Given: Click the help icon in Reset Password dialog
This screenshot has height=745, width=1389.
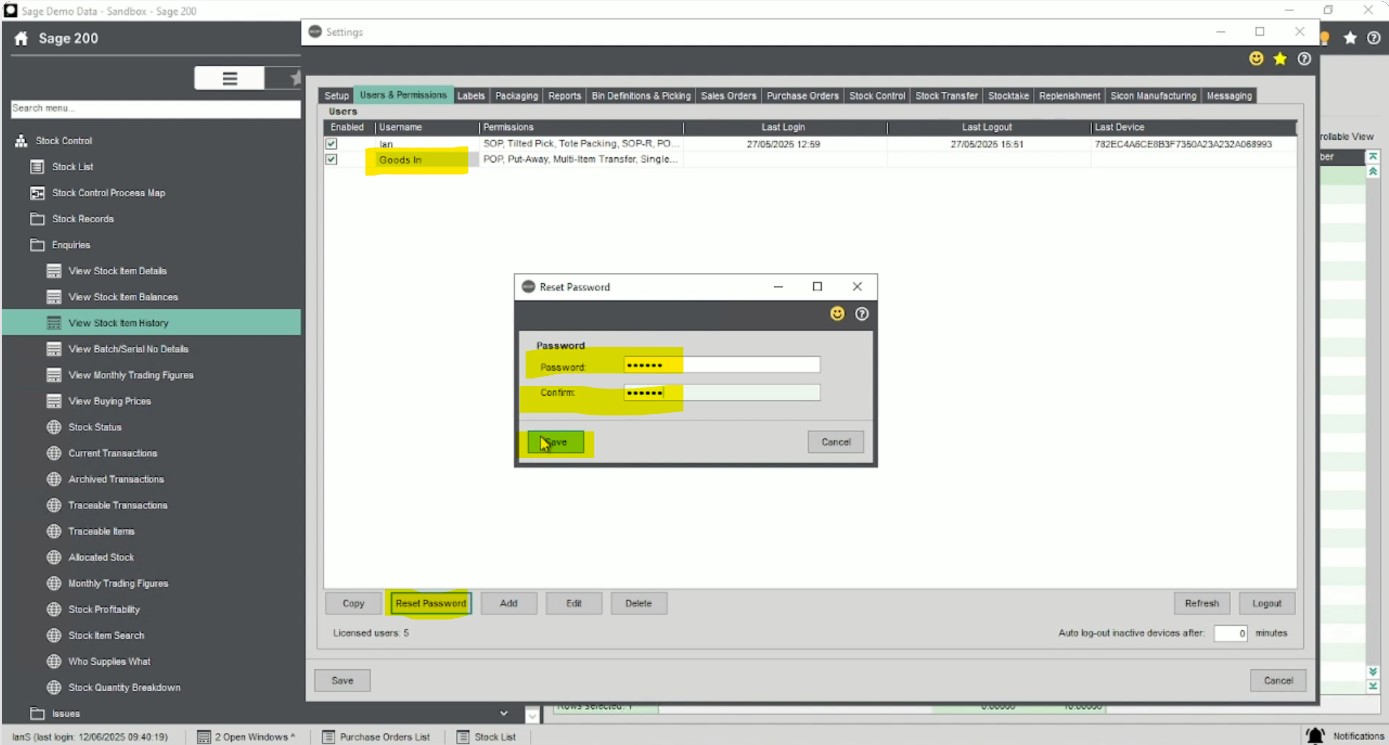Looking at the screenshot, I should pos(862,314).
